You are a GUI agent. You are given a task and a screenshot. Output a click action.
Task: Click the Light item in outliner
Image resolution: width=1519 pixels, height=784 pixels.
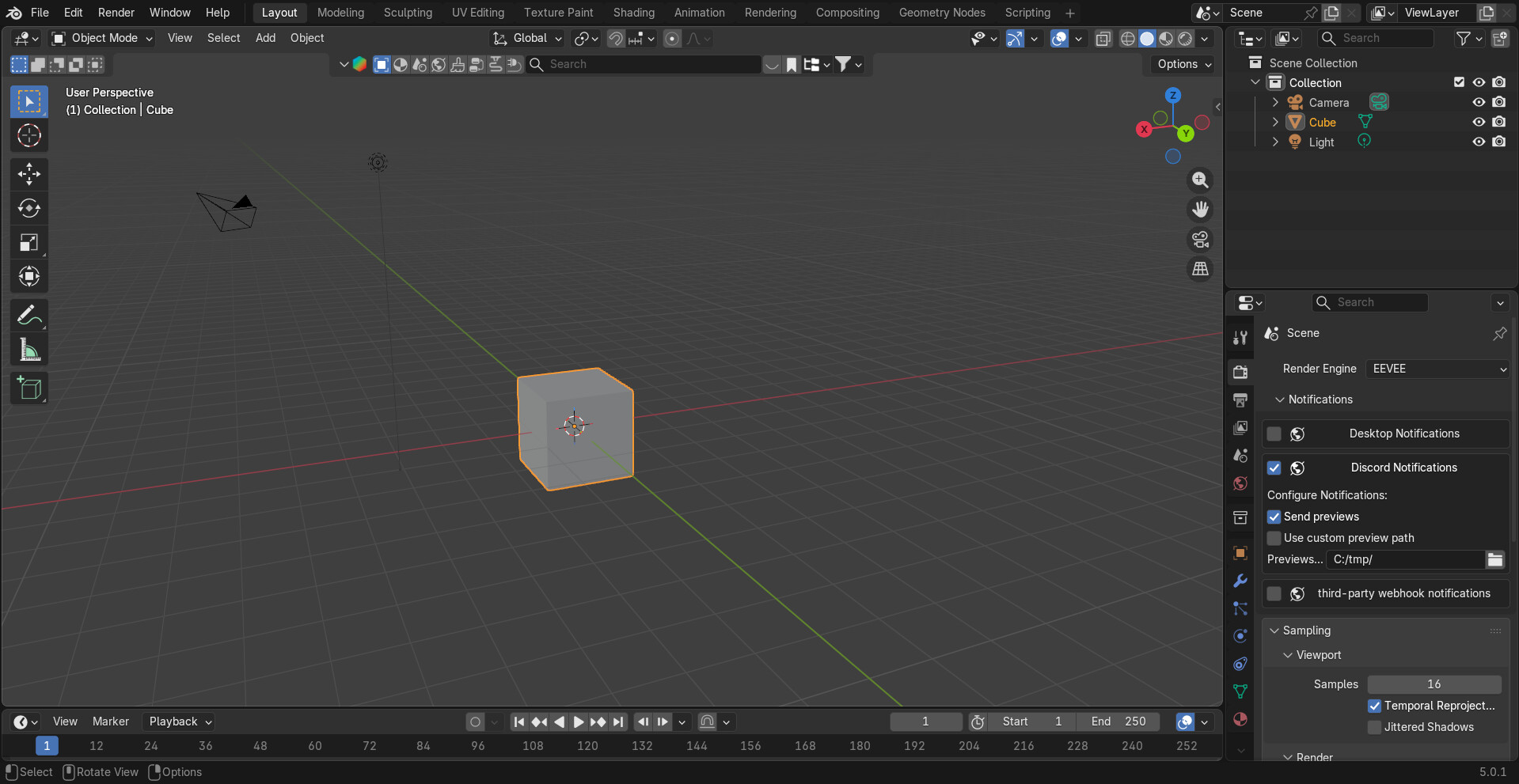pyautogui.click(x=1321, y=142)
